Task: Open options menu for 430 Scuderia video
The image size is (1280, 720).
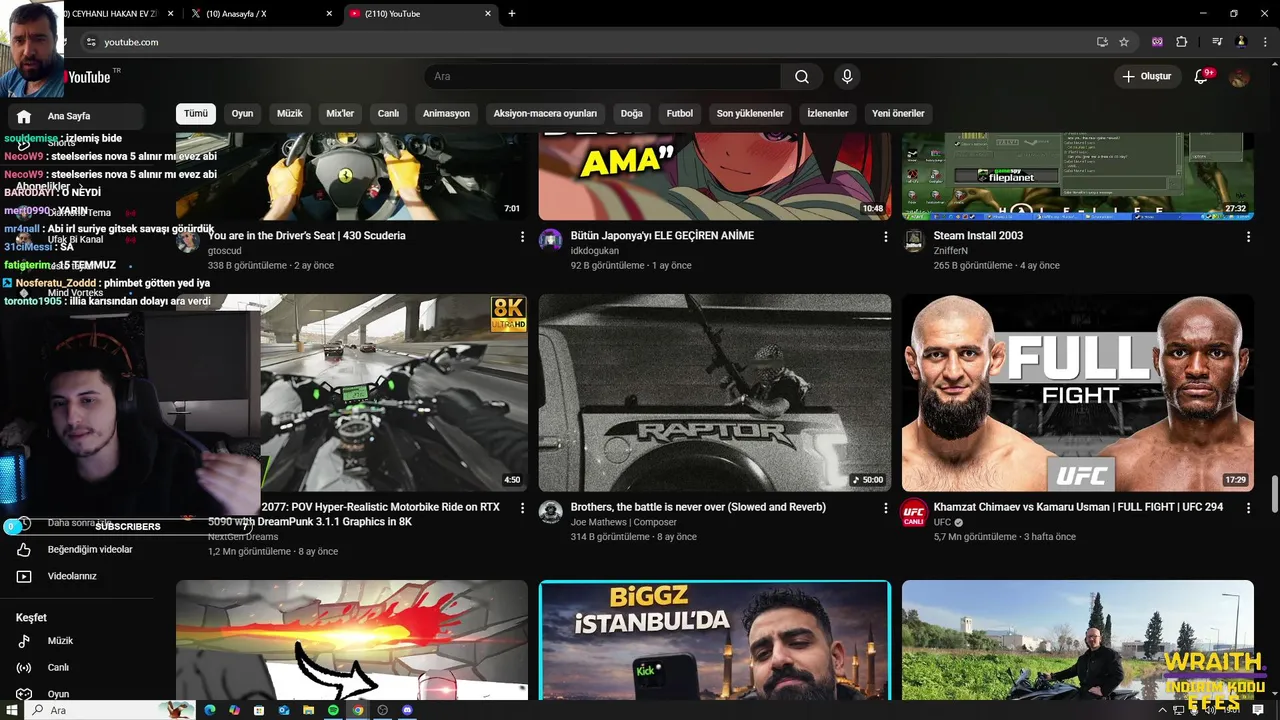Action: tap(522, 237)
